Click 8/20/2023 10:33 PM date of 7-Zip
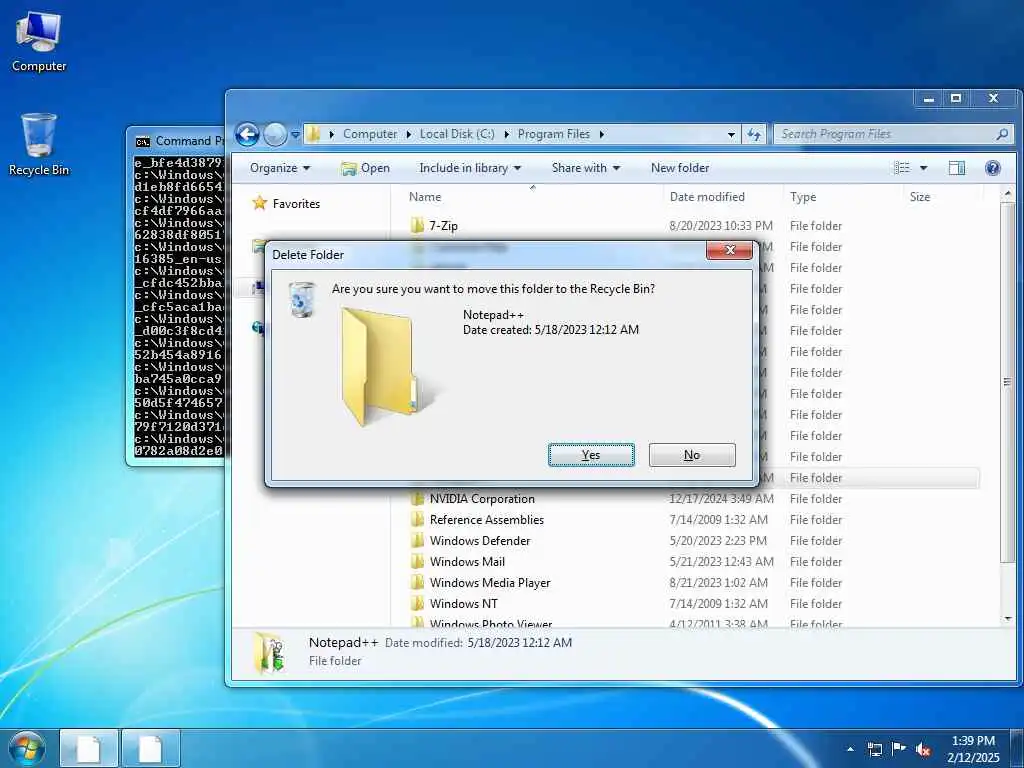The width and height of the screenshot is (1024, 768). [721, 226]
